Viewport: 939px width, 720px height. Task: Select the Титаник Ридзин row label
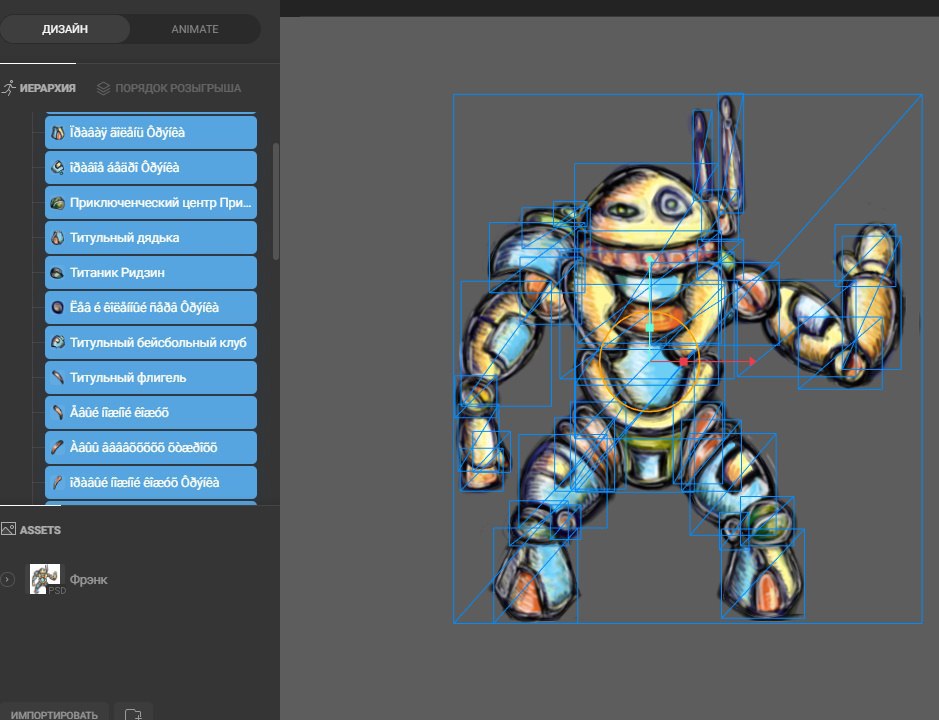click(x=117, y=273)
